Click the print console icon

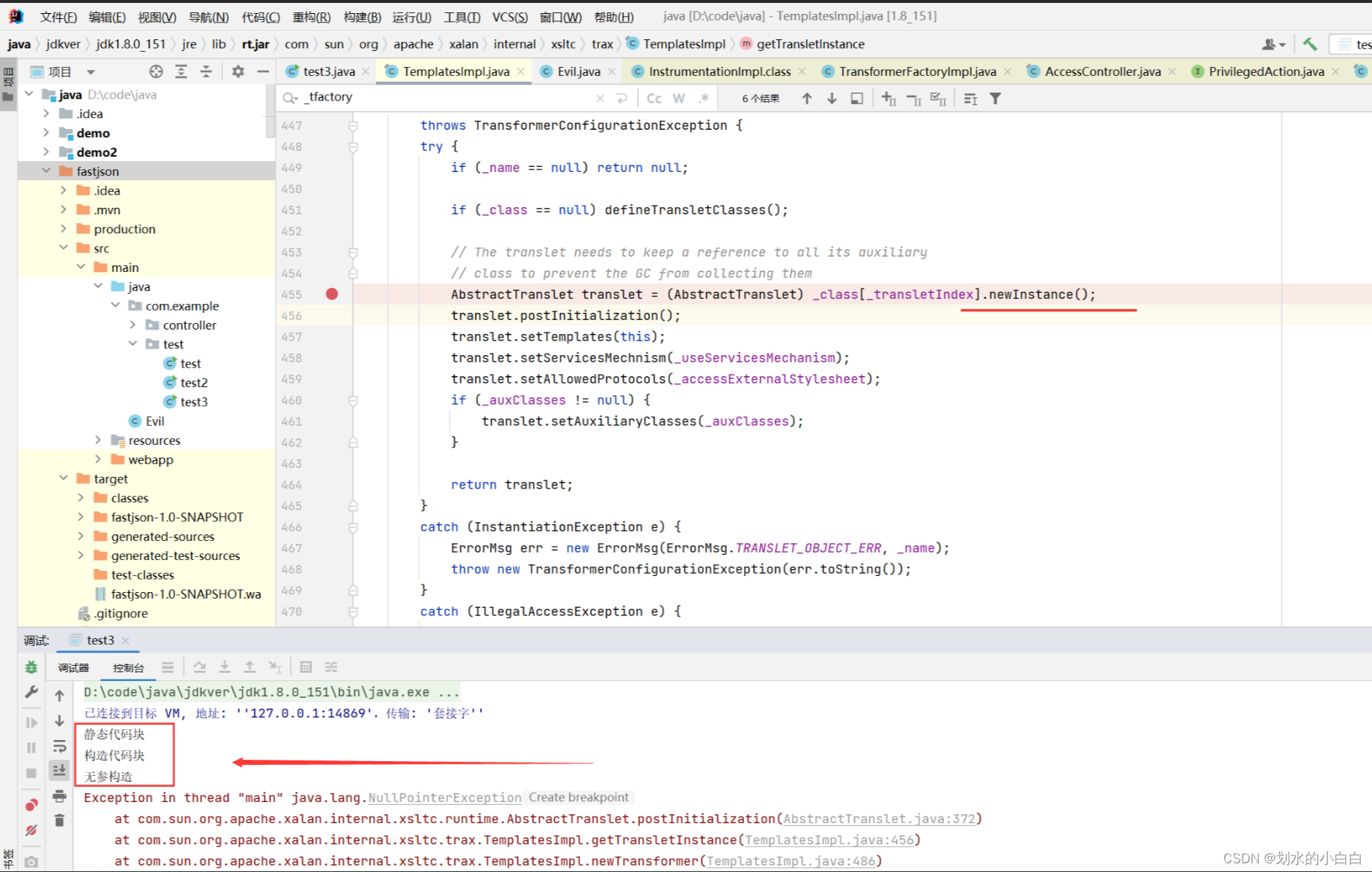[60, 795]
